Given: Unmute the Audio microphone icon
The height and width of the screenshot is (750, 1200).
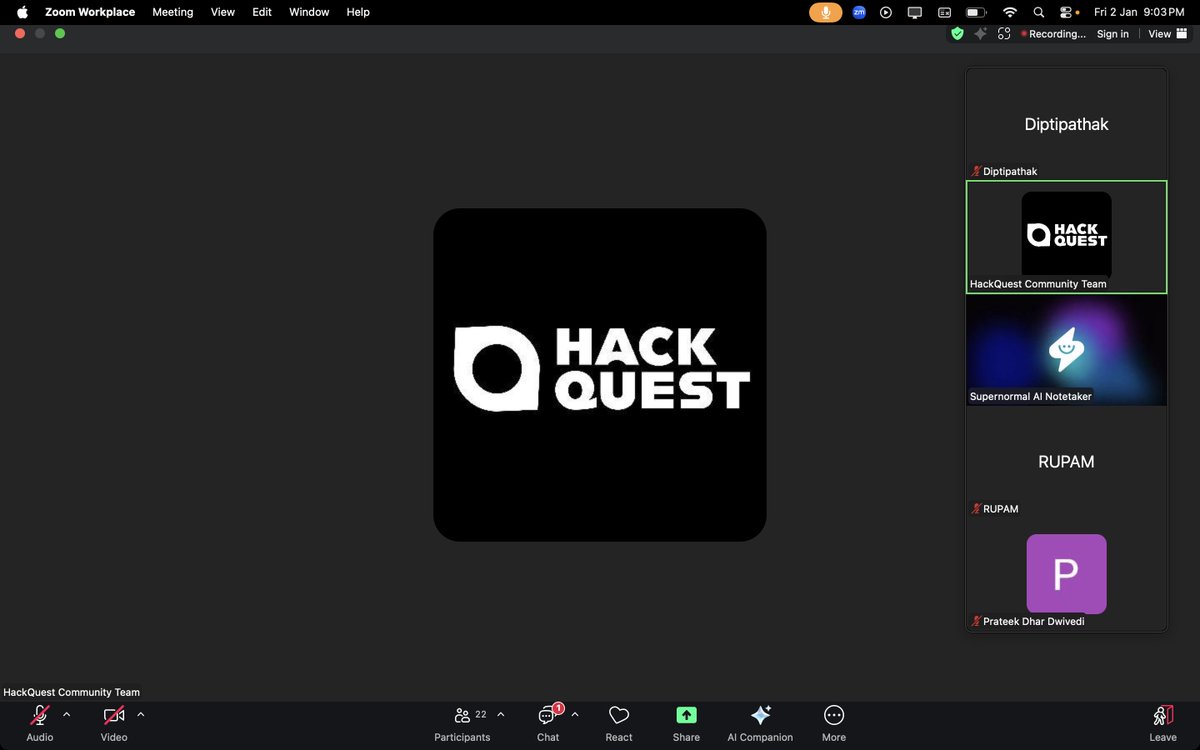Looking at the screenshot, I should pos(40,715).
